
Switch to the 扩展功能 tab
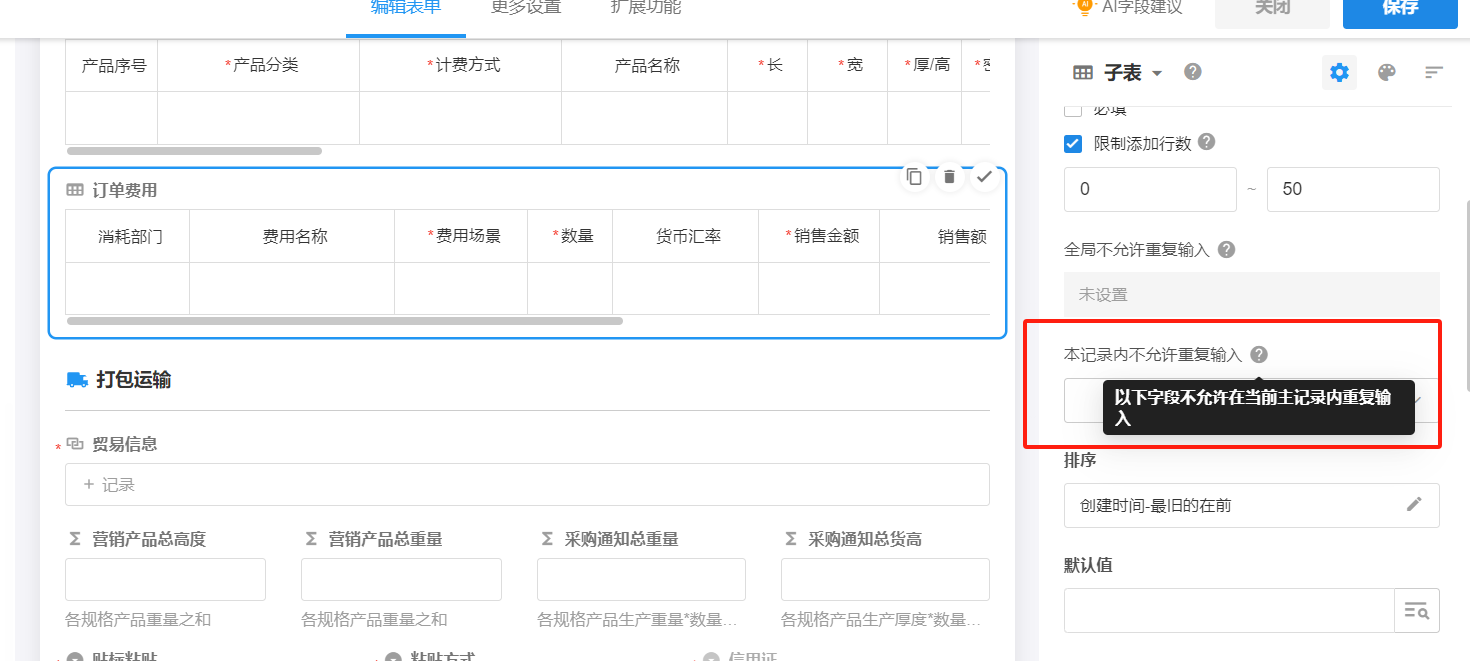(644, 7)
